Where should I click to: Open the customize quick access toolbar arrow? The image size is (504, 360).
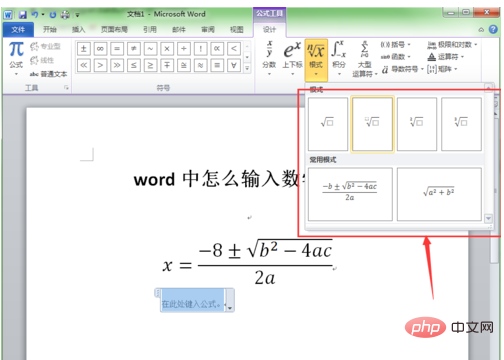pyautogui.click(x=77, y=15)
